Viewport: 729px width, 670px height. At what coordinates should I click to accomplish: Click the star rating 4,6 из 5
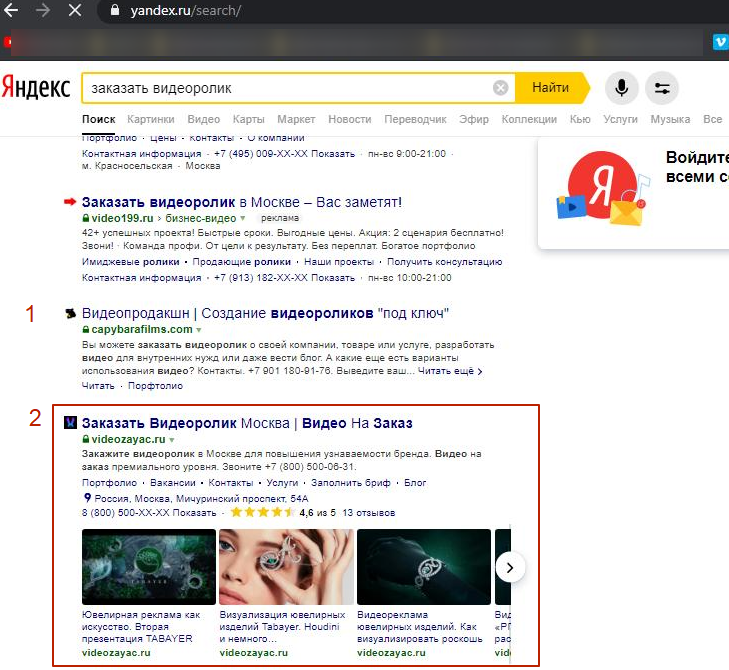(x=283, y=513)
